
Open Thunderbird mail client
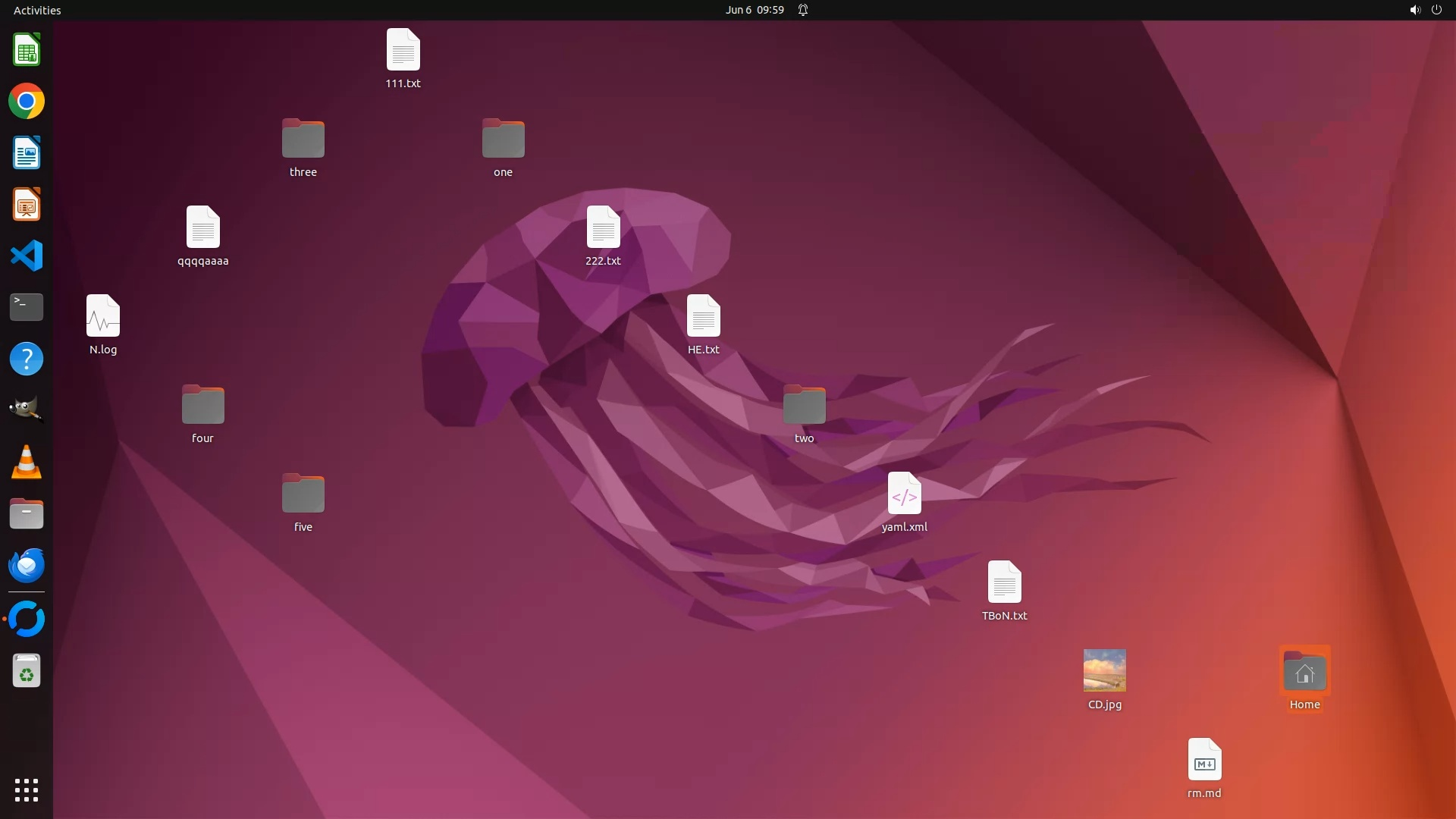[27, 566]
